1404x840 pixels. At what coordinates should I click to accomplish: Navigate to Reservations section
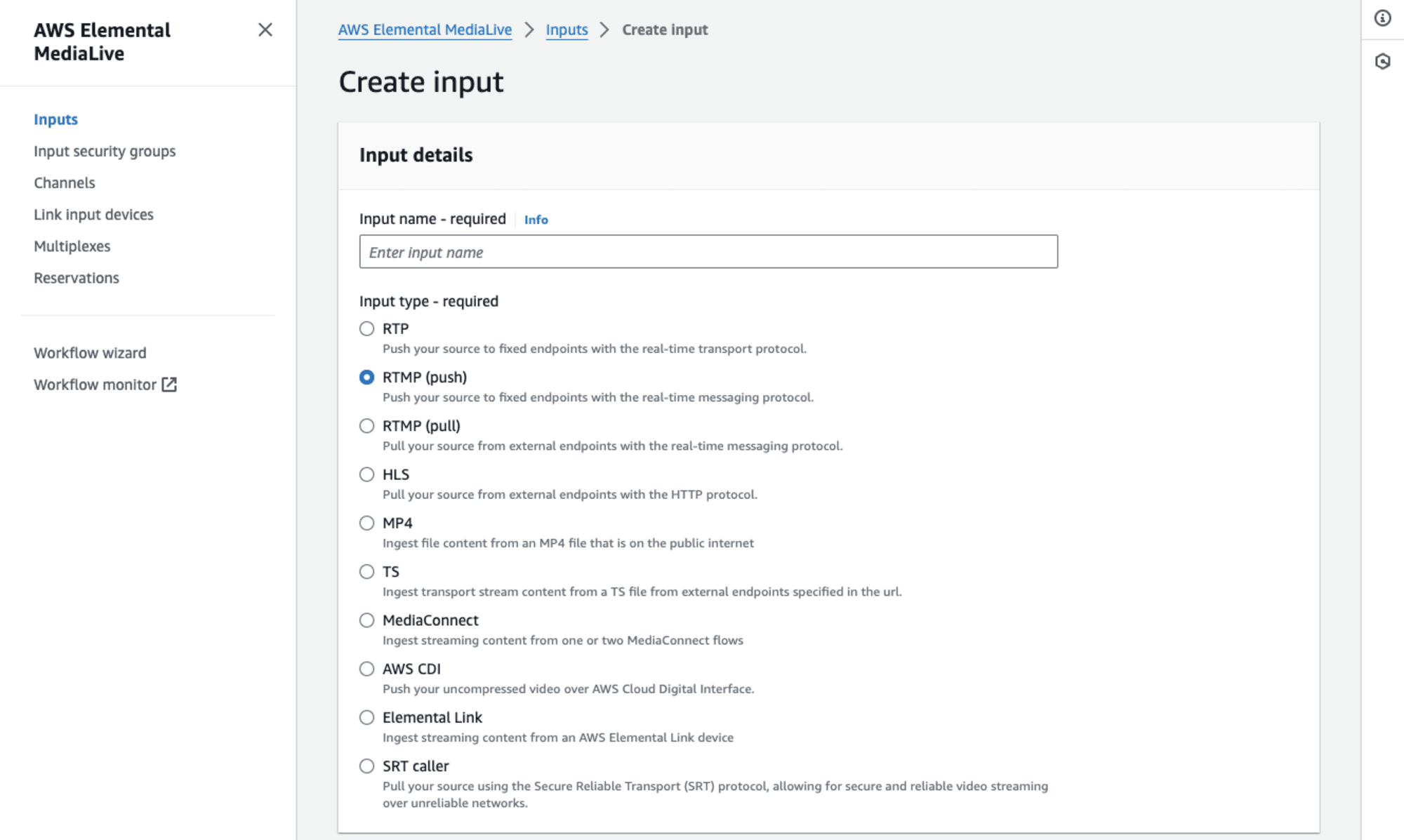[75, 277]
